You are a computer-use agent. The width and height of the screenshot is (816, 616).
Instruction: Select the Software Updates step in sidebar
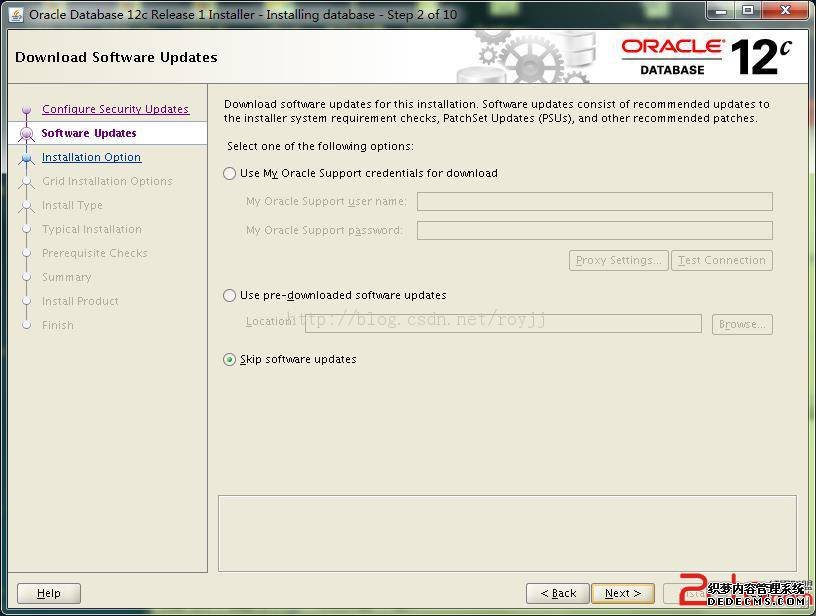click(89, 134)
